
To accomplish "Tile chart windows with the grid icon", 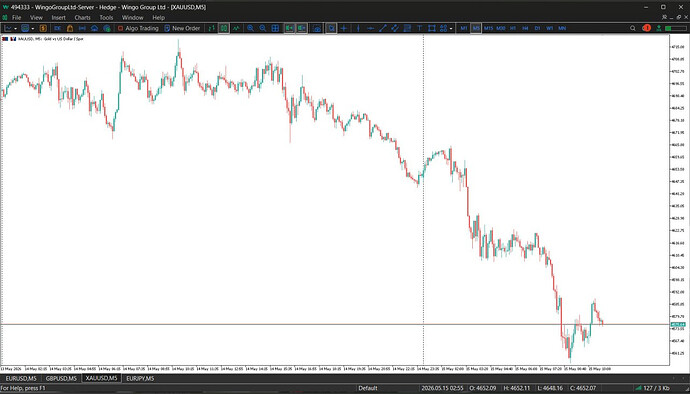I will coord(275,28).
